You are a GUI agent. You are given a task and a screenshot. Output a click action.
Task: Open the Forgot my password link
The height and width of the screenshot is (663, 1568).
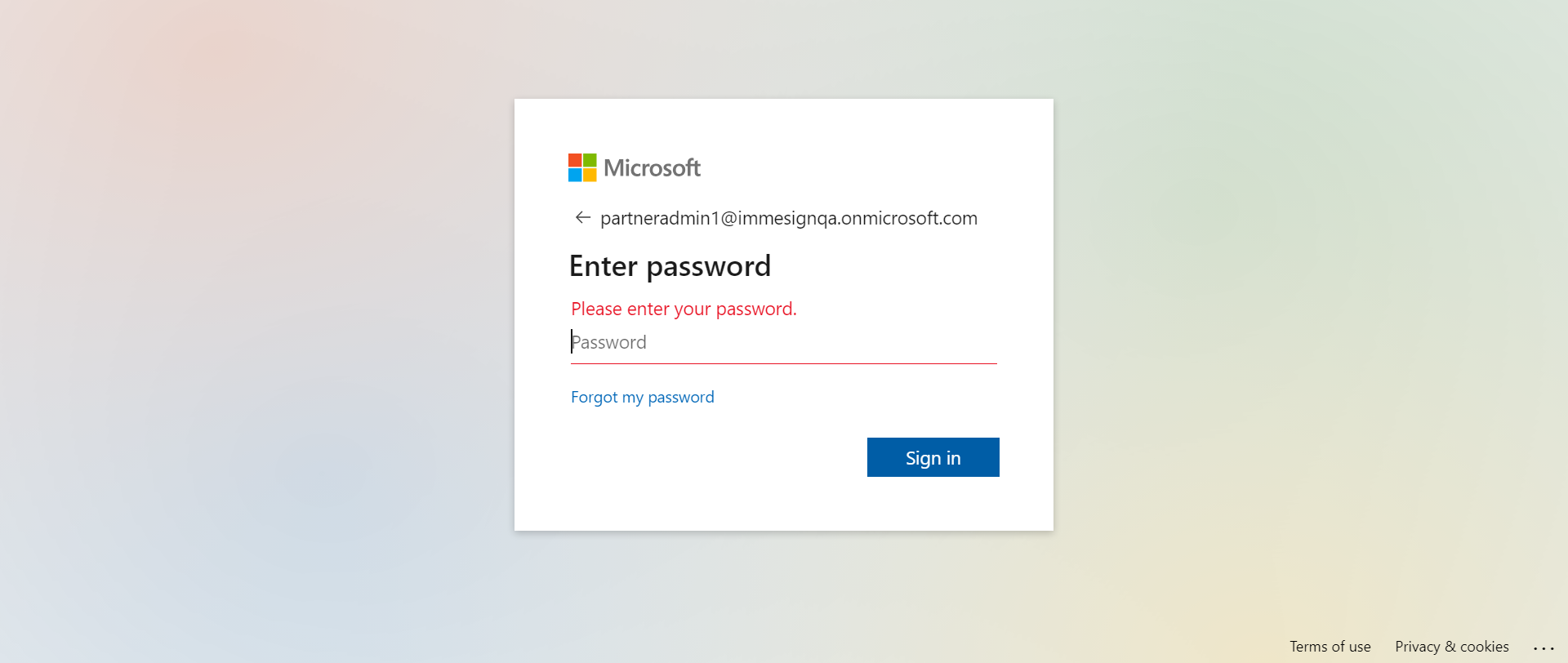click(642, 398)
